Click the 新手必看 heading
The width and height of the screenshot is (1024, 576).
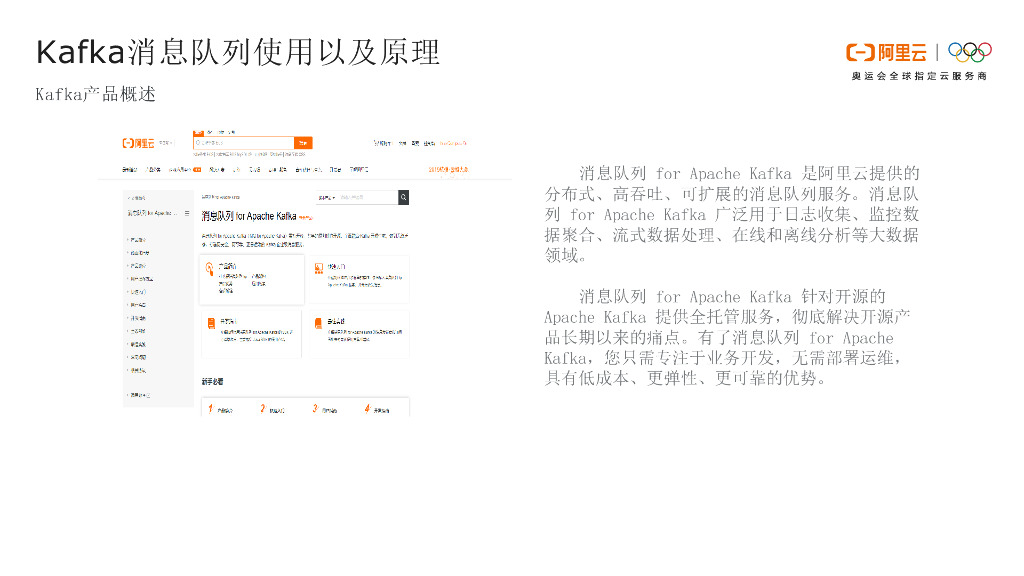pos(212,381)
